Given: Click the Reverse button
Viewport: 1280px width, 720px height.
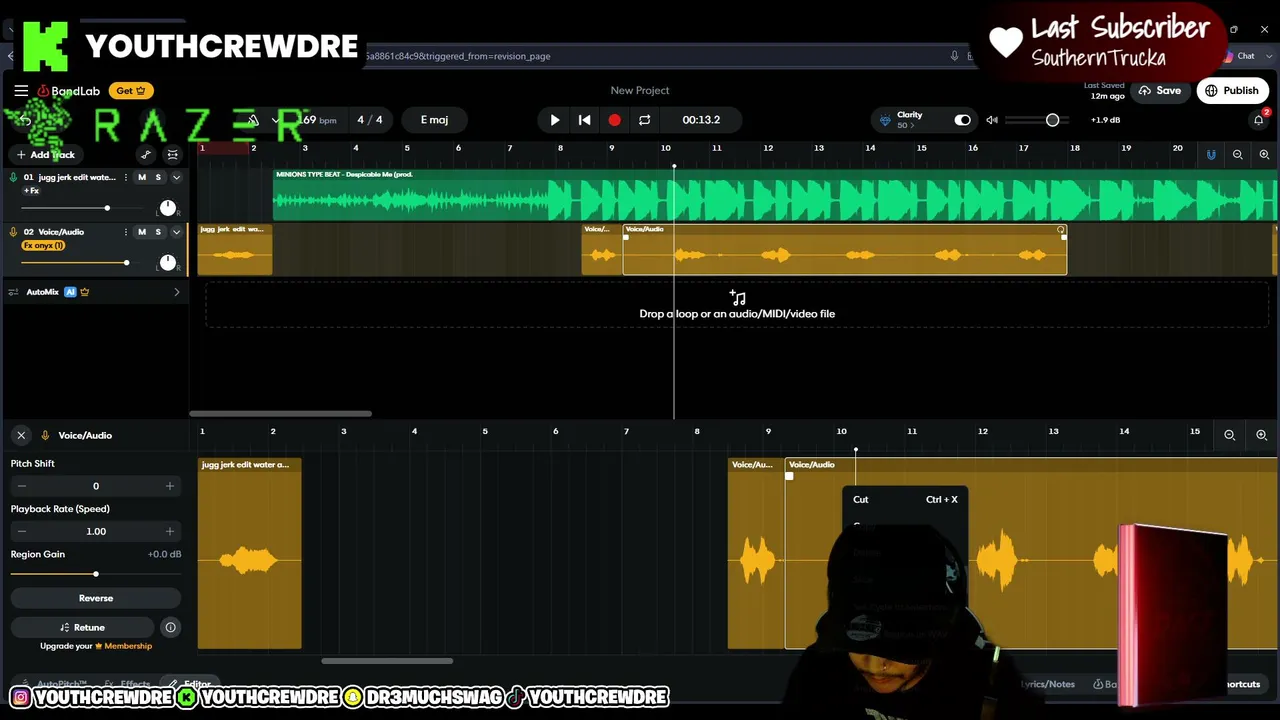Looking at the screenshot, I should pos(96,598).
